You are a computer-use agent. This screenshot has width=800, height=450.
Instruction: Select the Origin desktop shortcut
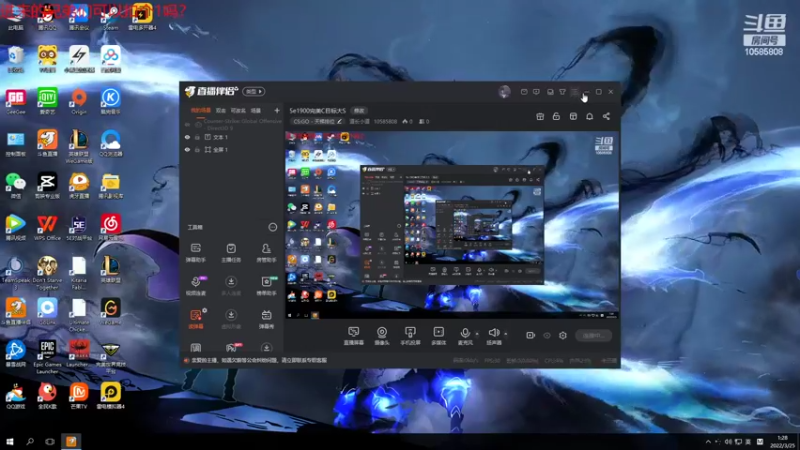tap(79, 101)
